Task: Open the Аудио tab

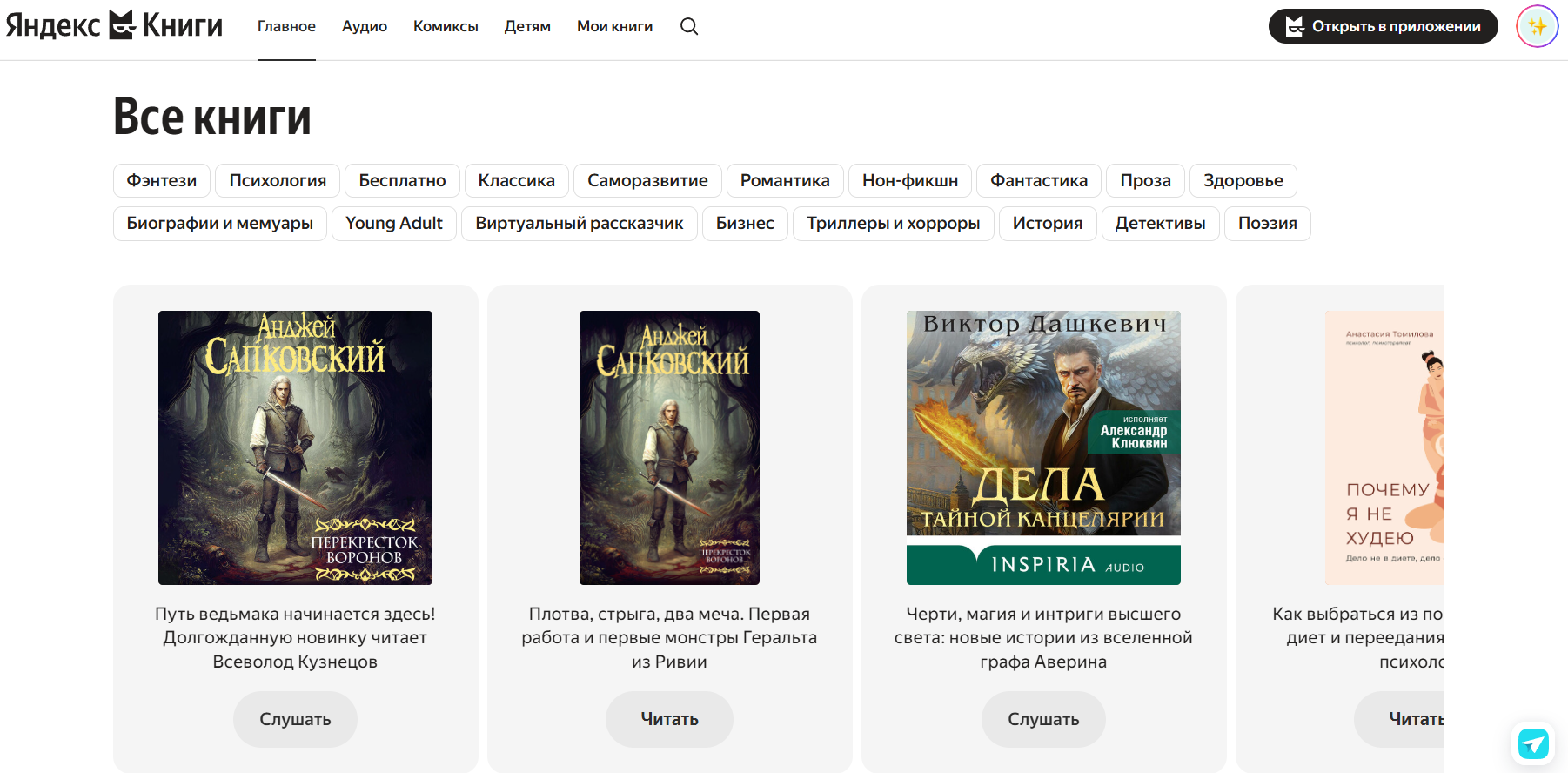Action: click(364, 26)
